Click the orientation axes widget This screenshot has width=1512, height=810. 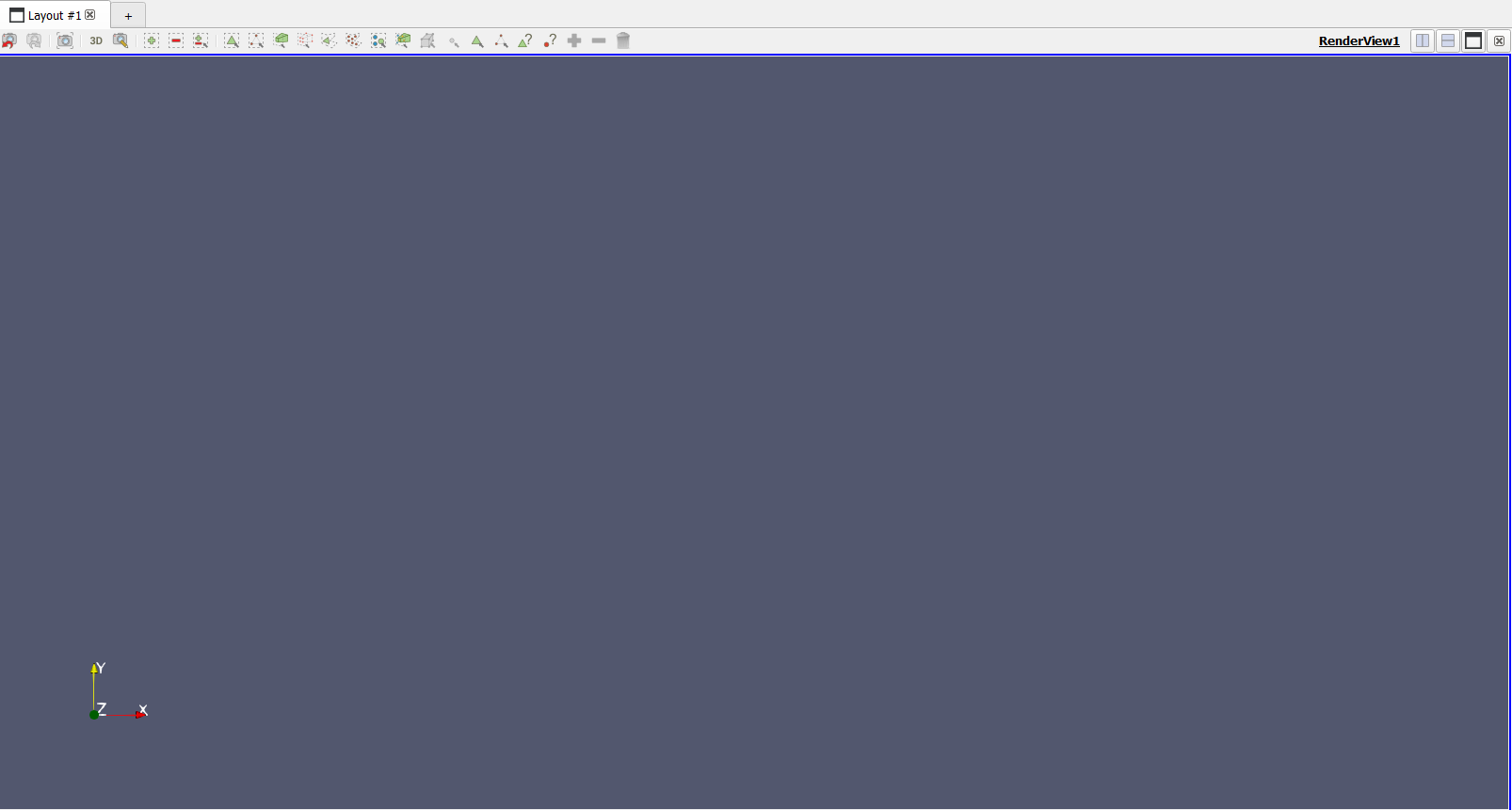pyautogui.click(x=118, y=692)
